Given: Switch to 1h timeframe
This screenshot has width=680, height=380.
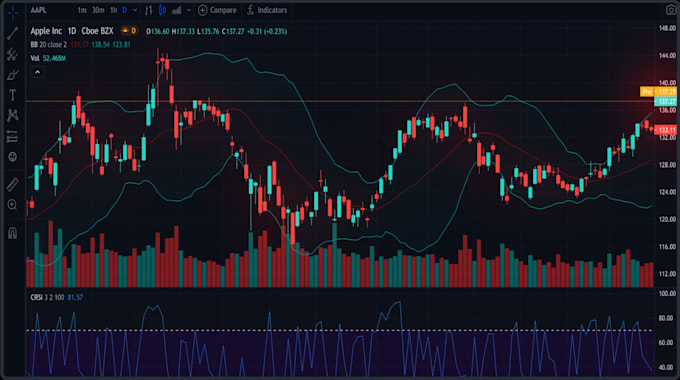Looking at the screenshot, I should [x=113, y=10].
